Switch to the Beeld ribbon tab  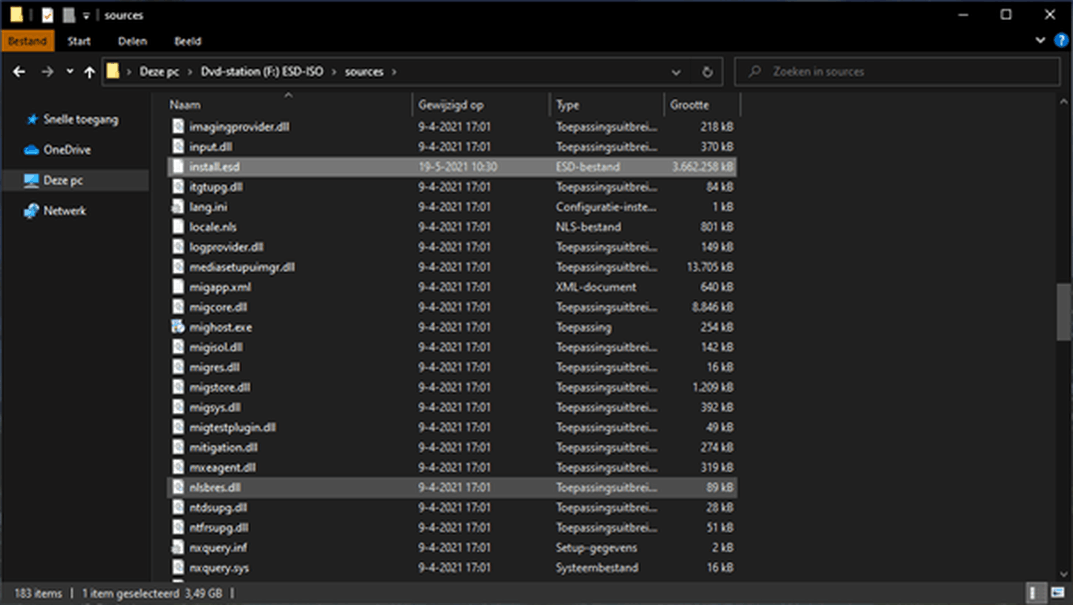[188, 41]
